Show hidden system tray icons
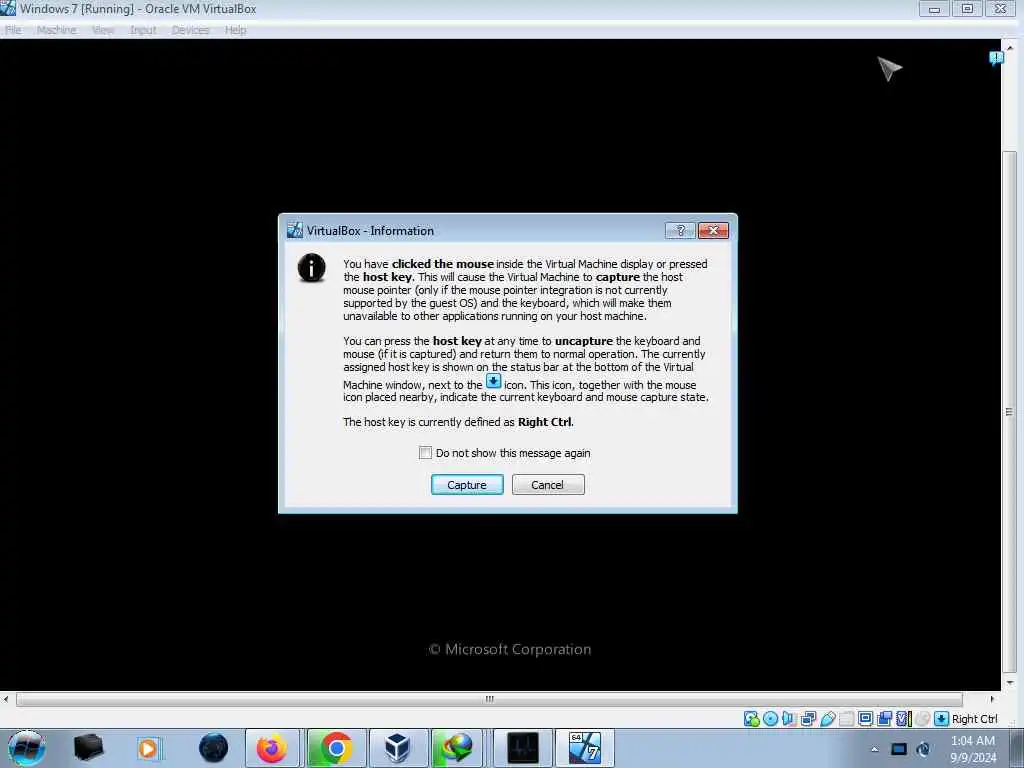 click(x=874, y=749)
